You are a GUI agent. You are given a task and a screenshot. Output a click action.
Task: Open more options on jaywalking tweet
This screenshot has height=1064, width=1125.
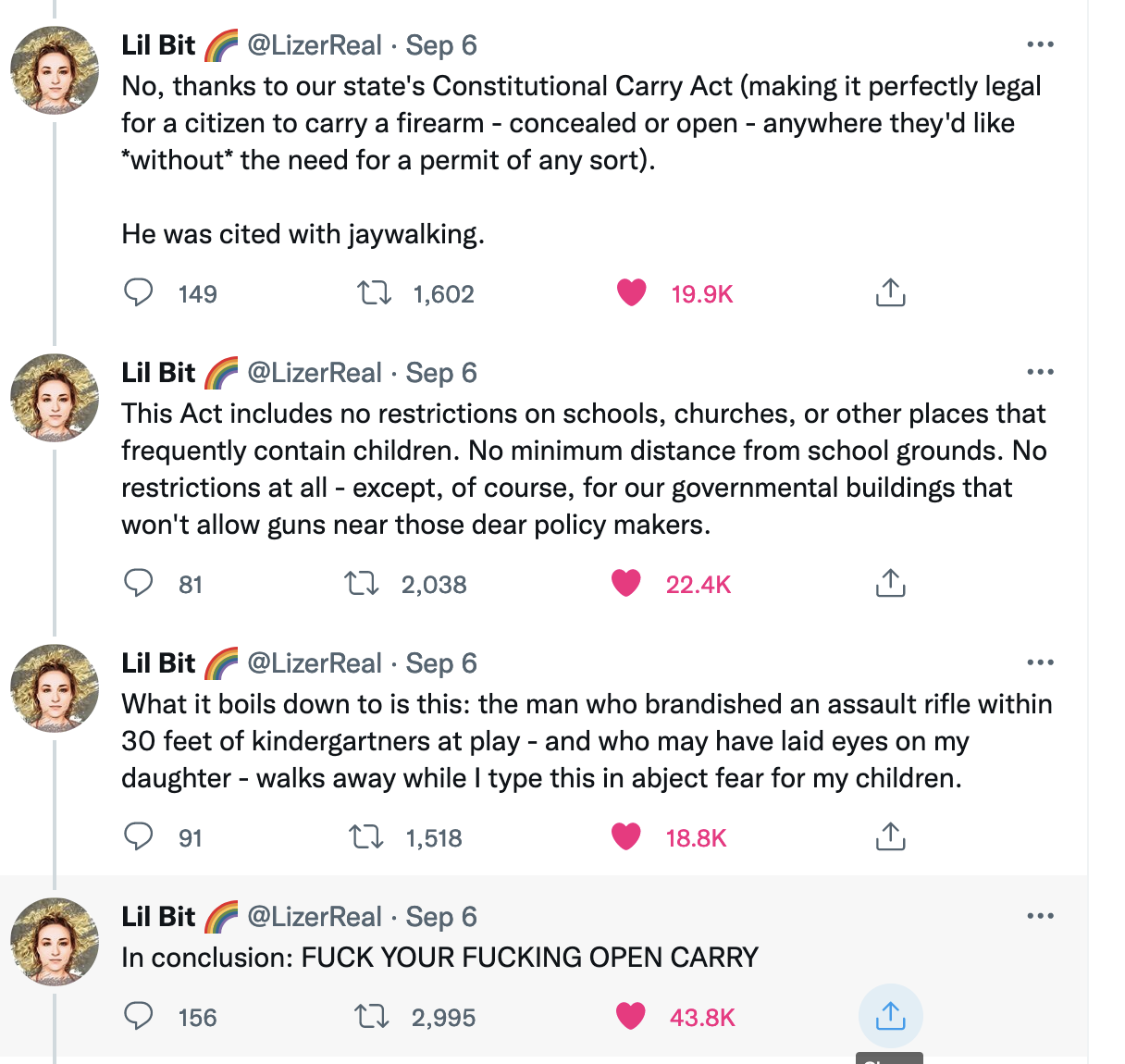[1040, 44]
